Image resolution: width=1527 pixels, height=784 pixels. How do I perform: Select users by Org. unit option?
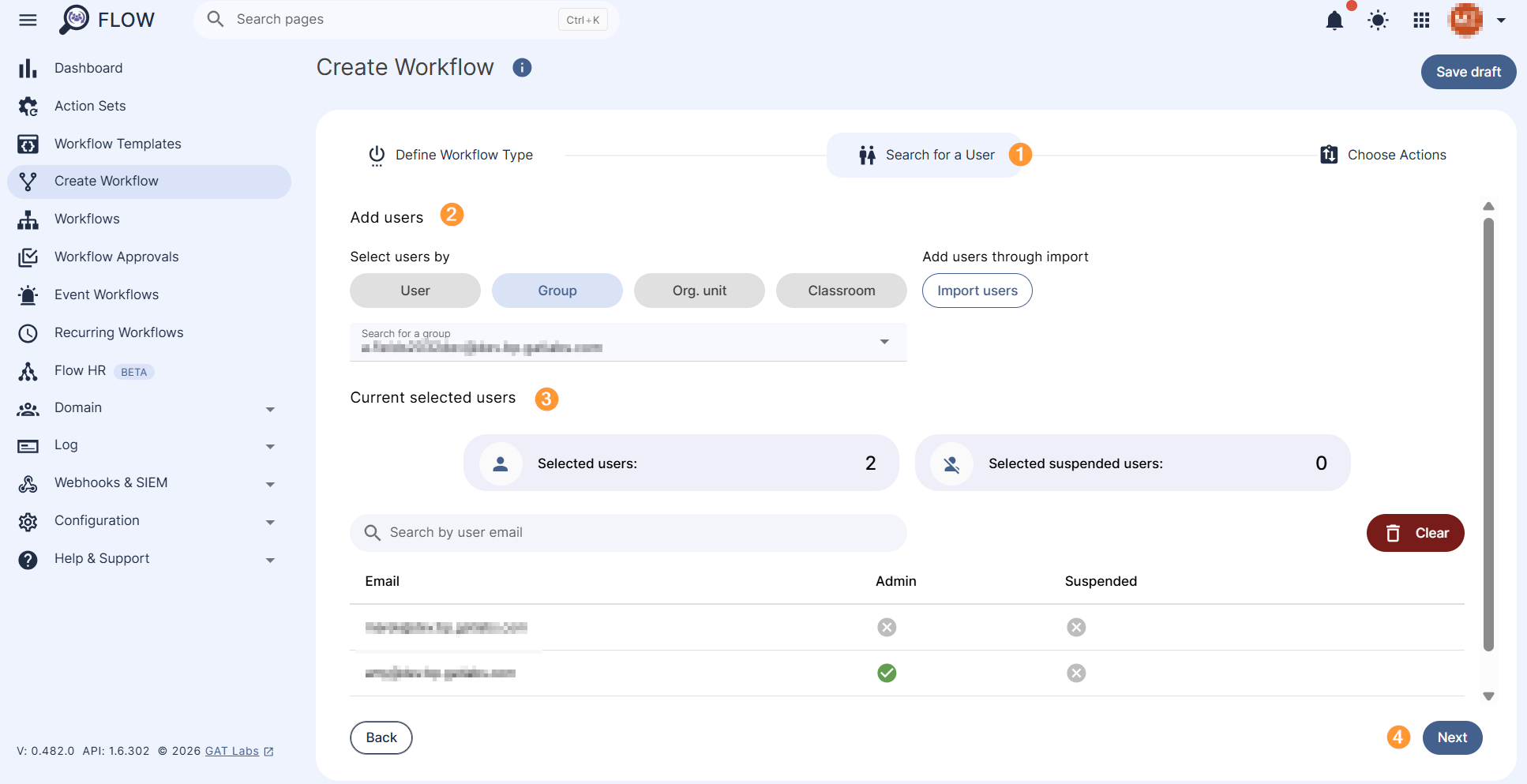(700, 291)
